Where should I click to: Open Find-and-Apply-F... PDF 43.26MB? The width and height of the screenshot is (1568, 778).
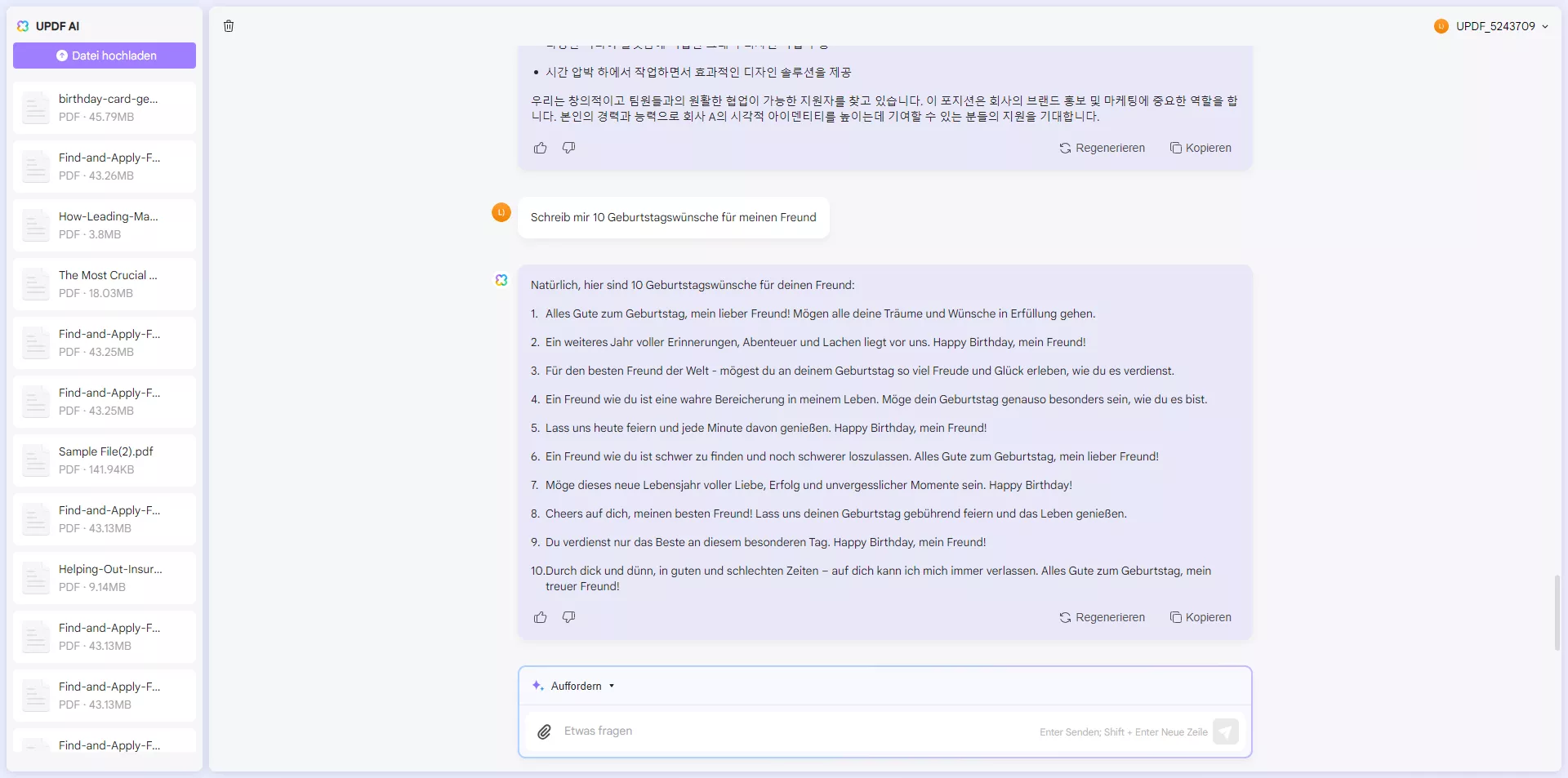tap(105, 167)
